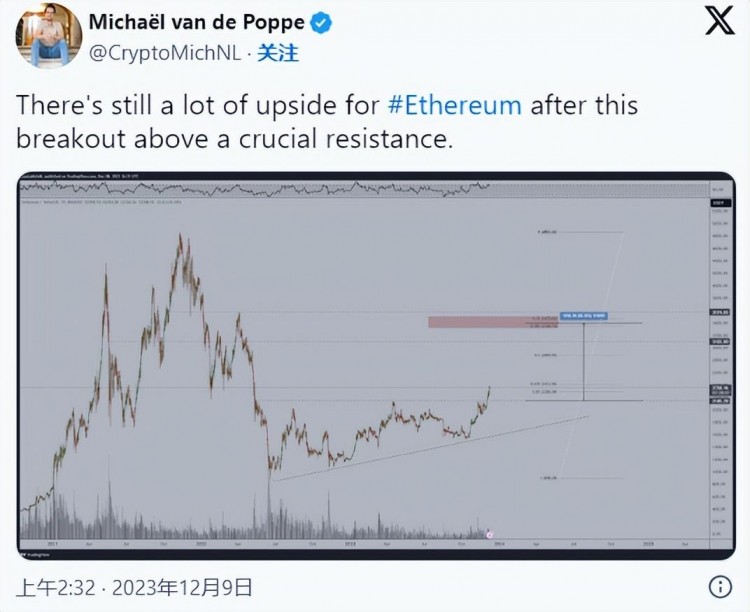Open the X logo icon
Screen dimensions: 750x612
[720, 21]
